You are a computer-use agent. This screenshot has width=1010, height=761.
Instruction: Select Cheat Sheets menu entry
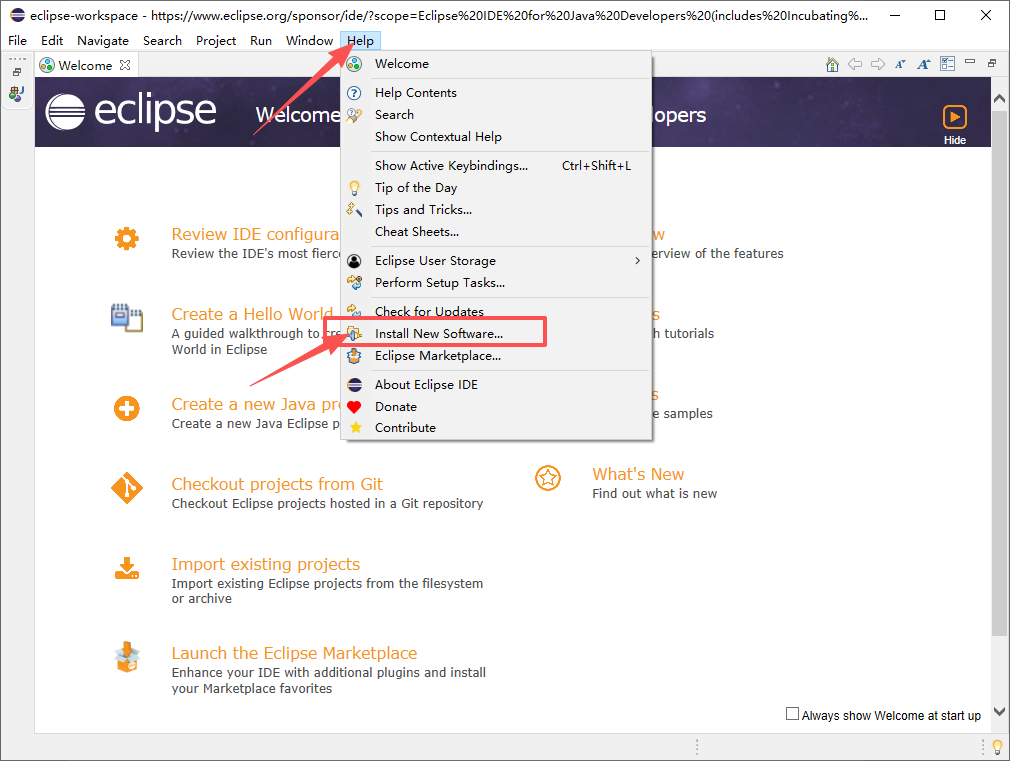click(x=496, y=231)
